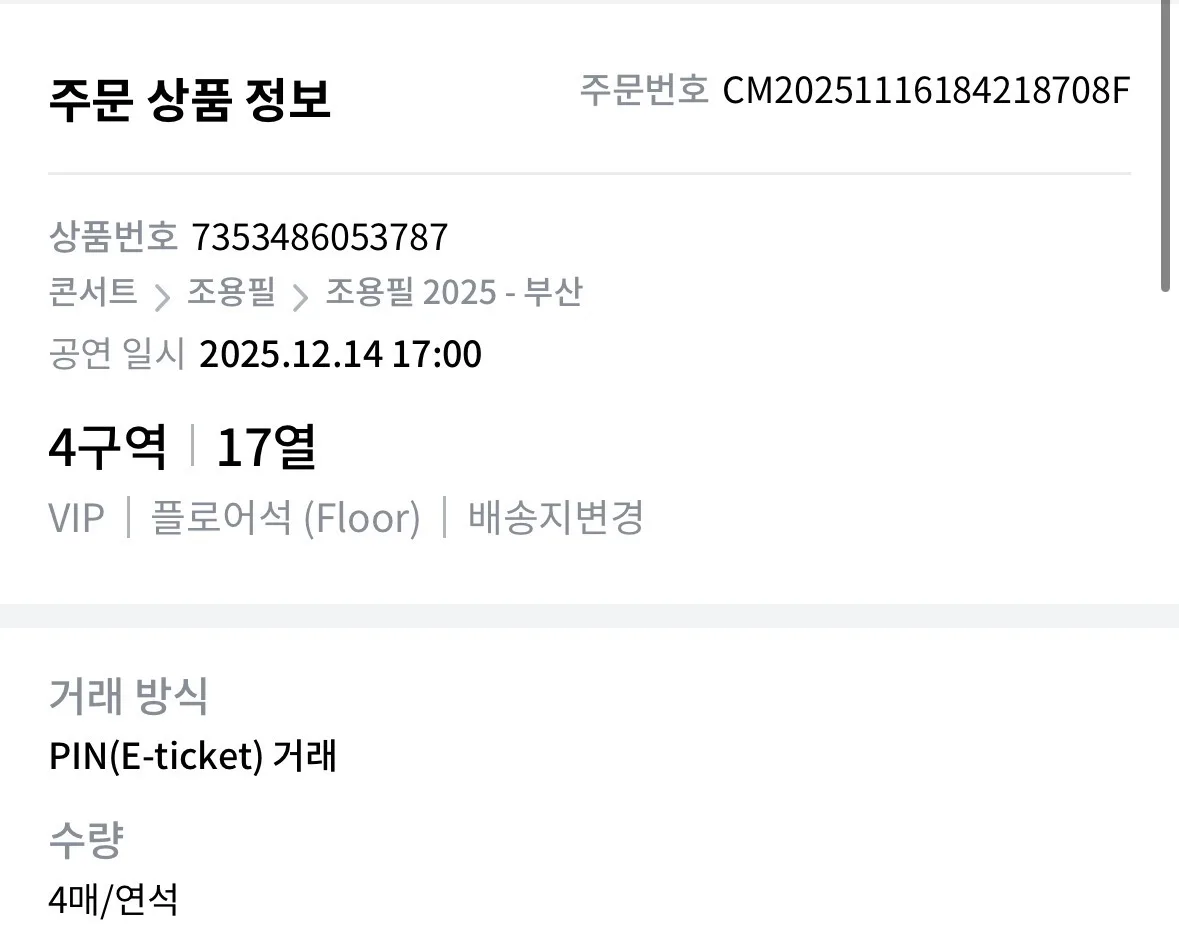Click the performance date 2025.12.14 17:00
Image resolution: width=1179 pixels, height=936 pixels.
tap(340, 354)
